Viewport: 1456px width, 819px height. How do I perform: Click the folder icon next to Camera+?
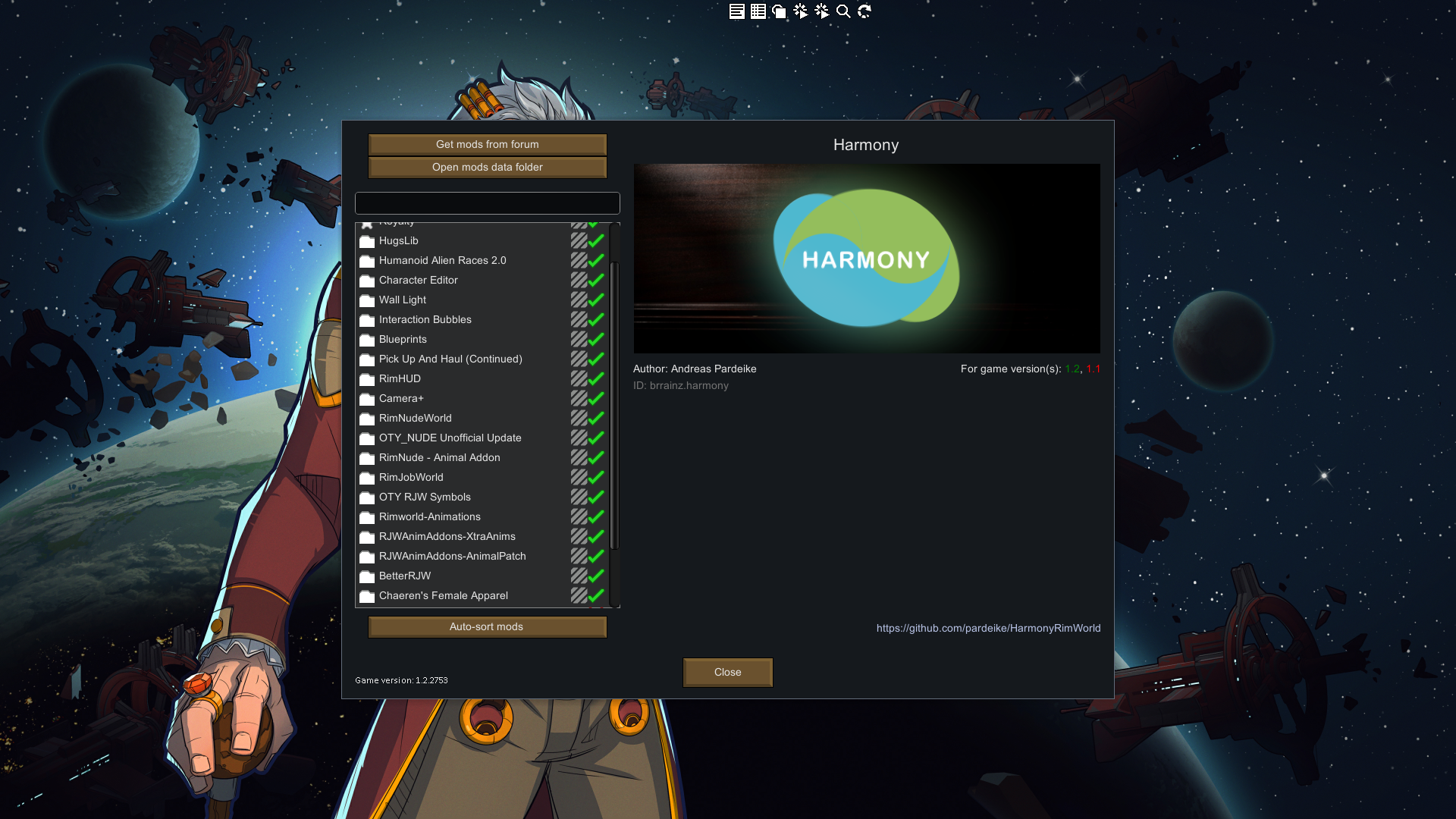367,399
